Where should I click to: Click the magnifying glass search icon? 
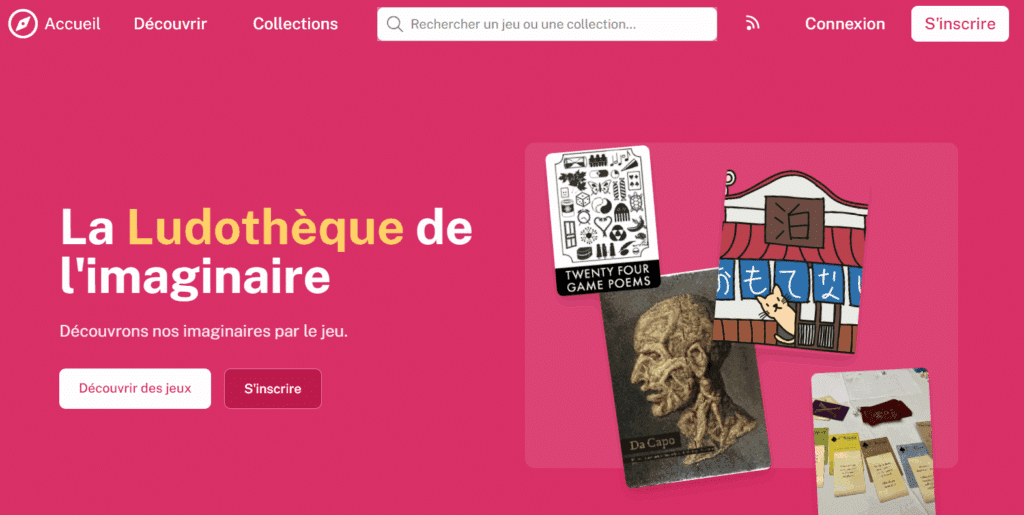[394, 24]
